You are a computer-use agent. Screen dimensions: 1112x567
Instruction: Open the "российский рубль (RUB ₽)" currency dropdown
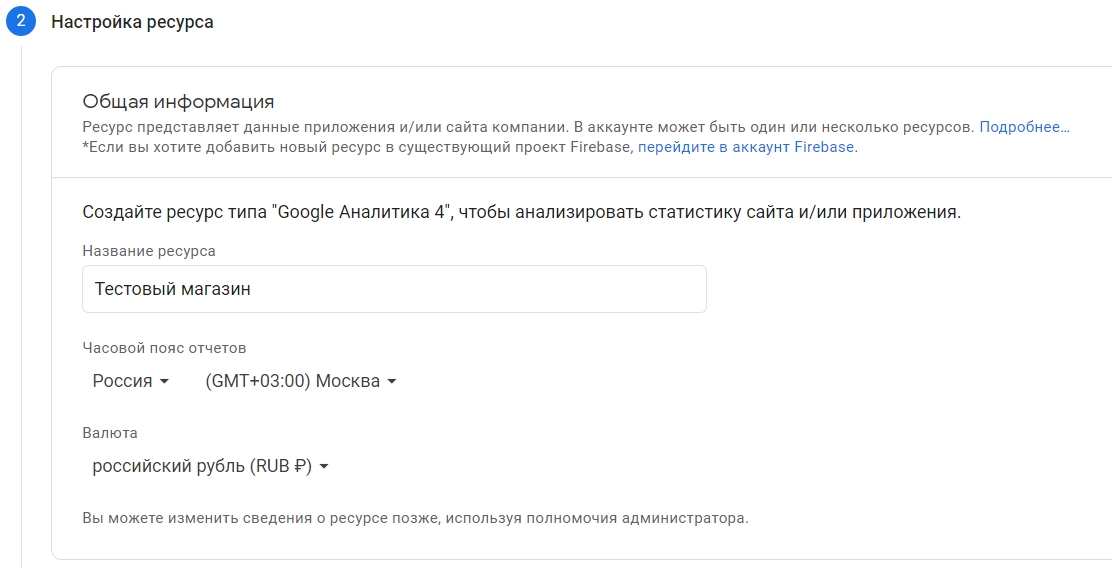pos(210,466)
